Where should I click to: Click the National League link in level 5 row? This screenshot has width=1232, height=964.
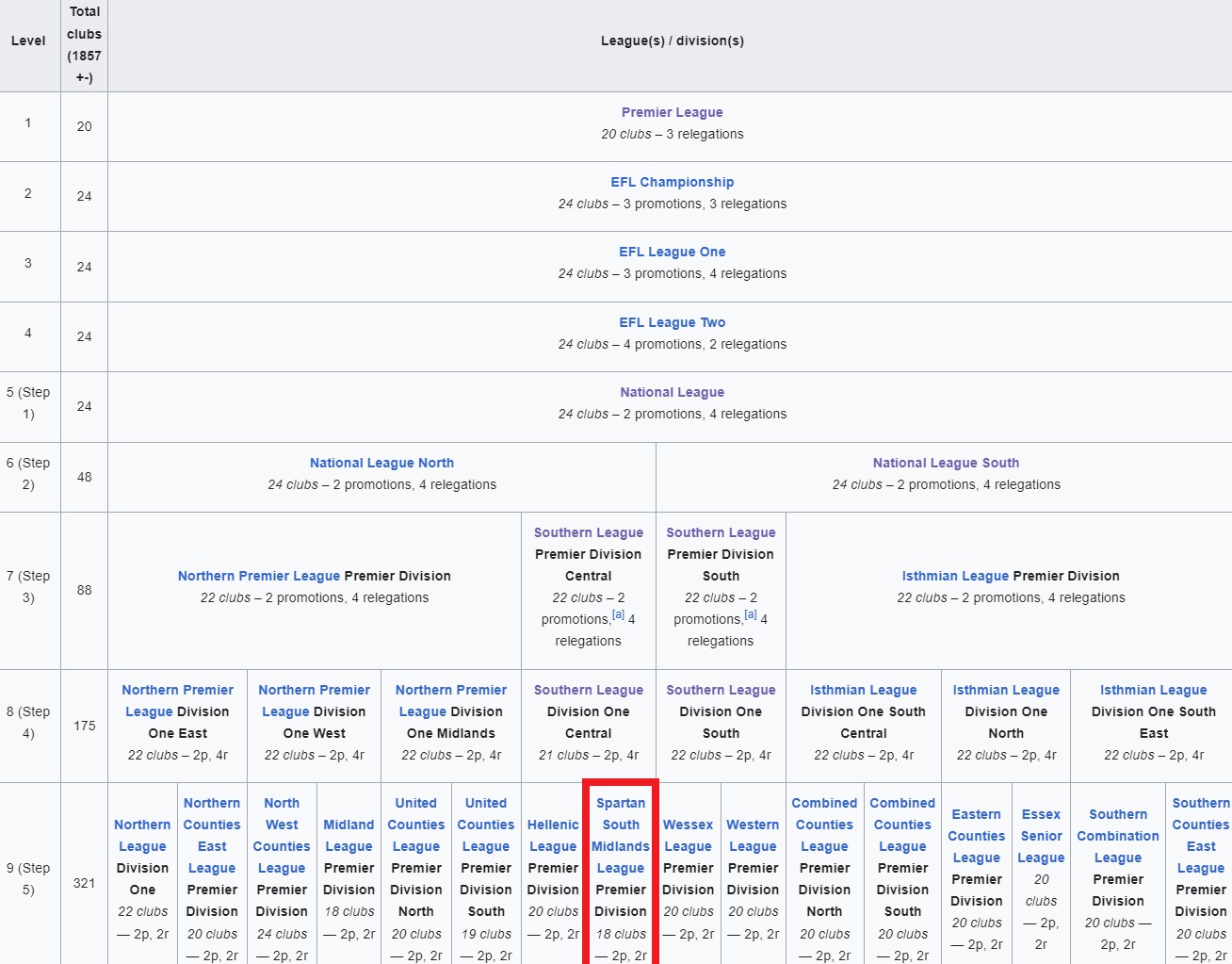[x=673, y=392]
